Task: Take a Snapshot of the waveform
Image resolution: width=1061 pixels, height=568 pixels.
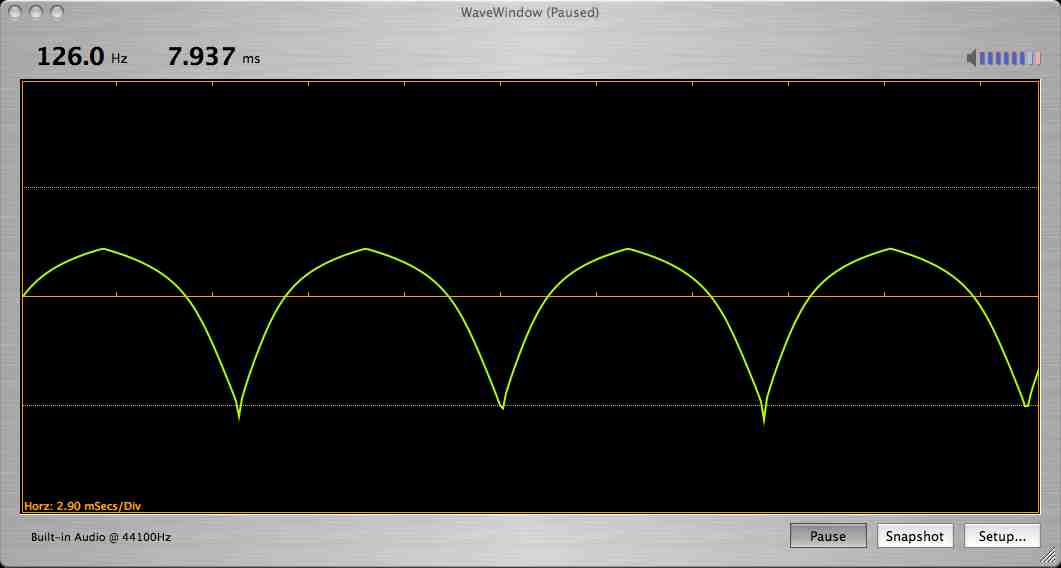Action: (915, 536)
